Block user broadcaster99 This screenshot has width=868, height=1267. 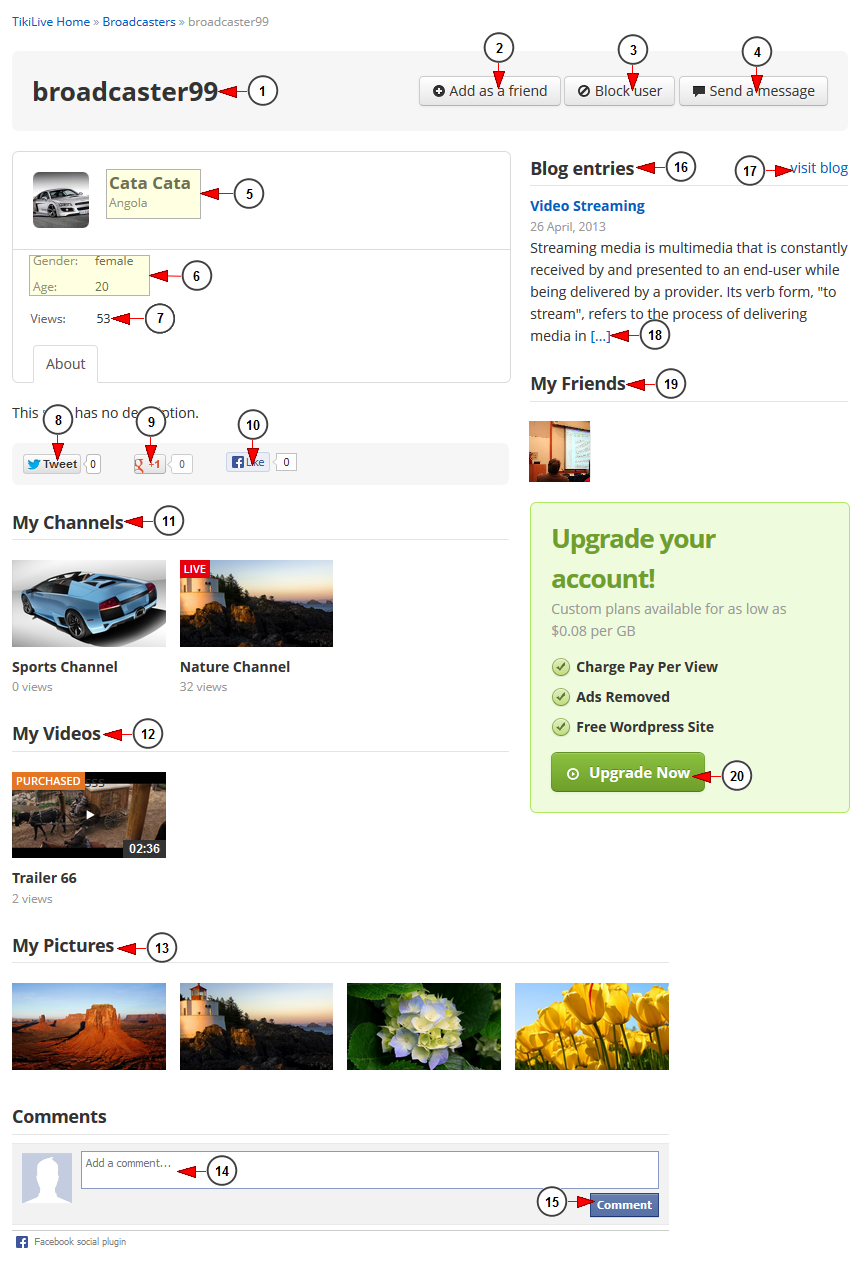(x=620, y=91)
